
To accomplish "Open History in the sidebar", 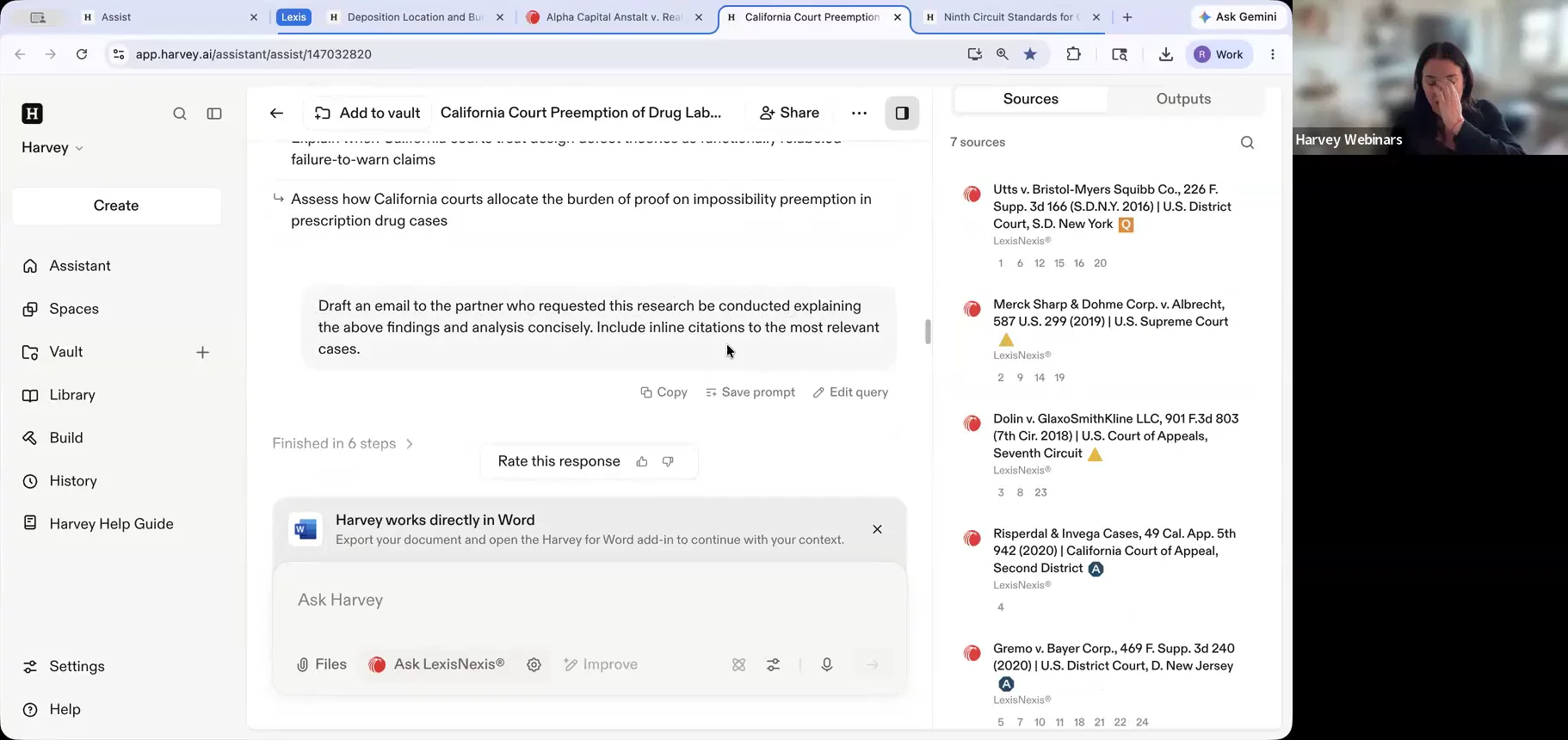I will coord(73,481).
